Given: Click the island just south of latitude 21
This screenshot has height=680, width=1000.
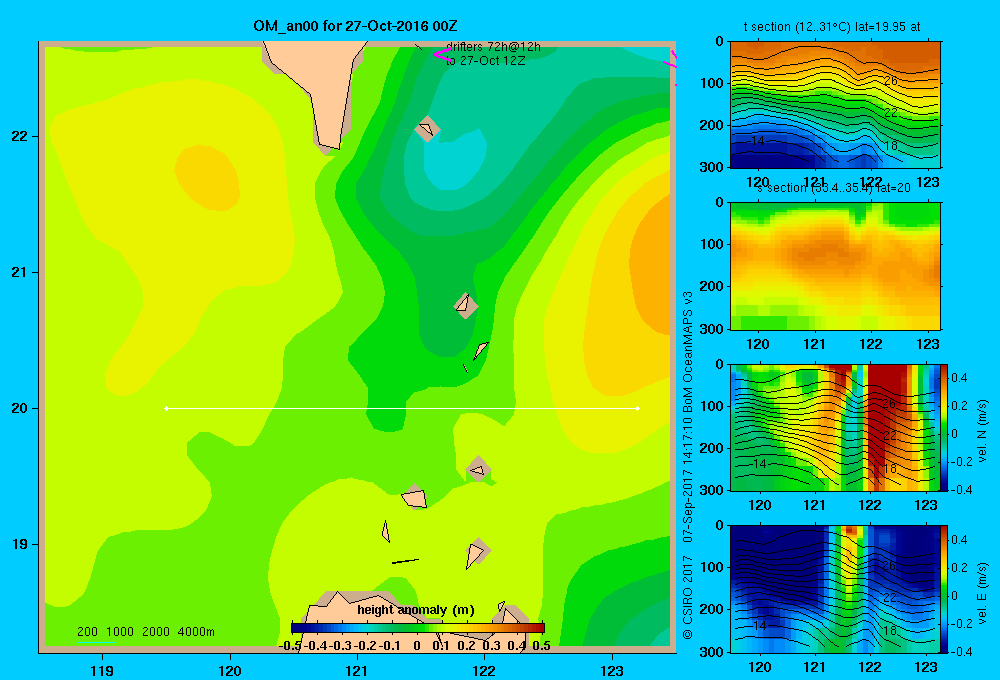Looking at the screenshot, I should tap(466, 304).
